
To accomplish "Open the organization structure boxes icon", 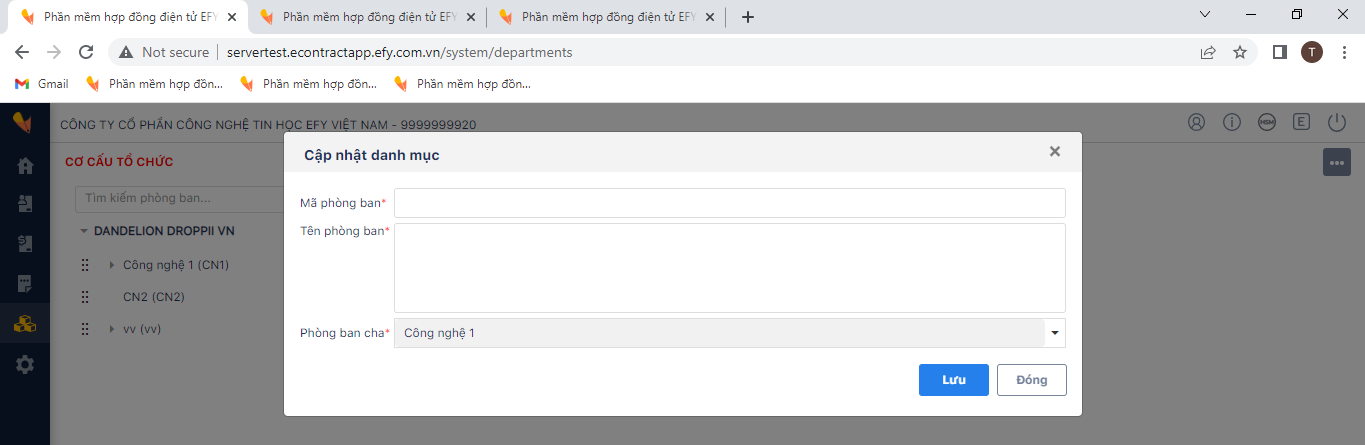I will pos(25,324).
